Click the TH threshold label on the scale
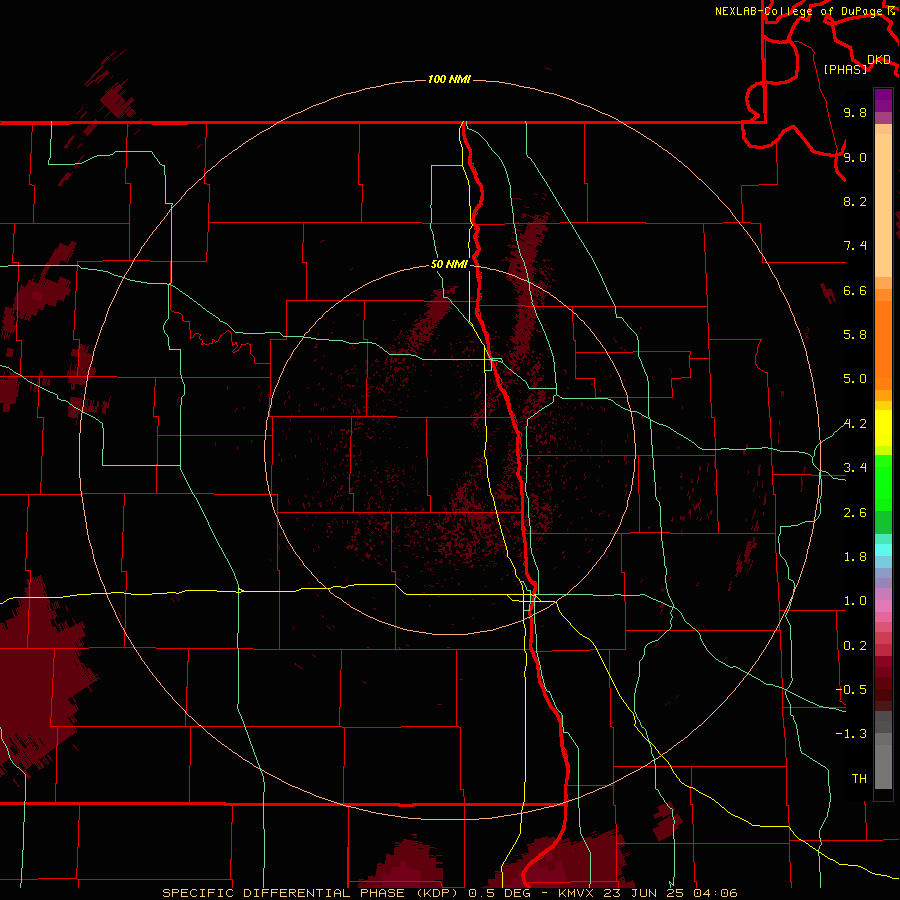The height and width of the screenshot is (900, 900). [x=859, y=778]
